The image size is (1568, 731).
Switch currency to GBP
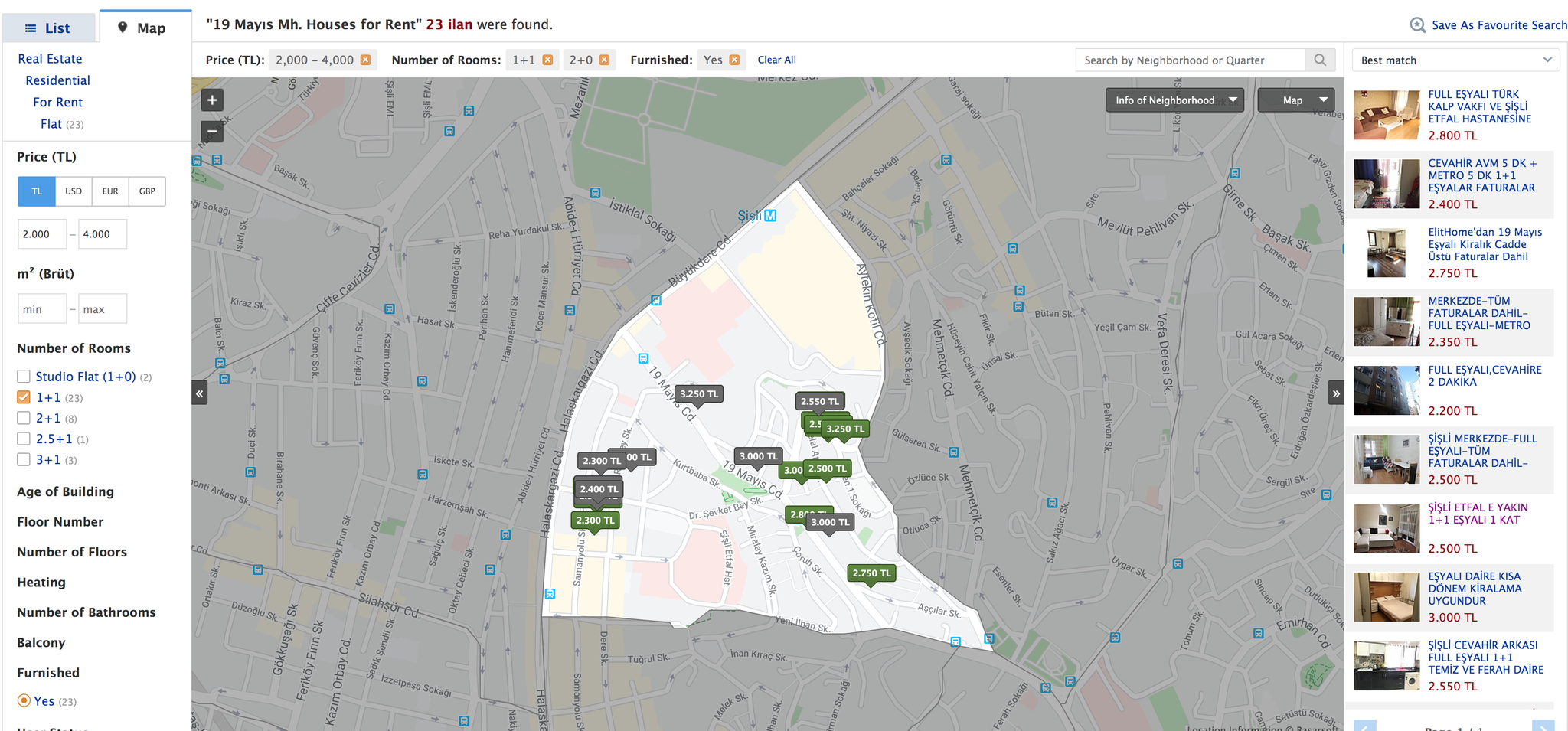(x=147, y=191)
